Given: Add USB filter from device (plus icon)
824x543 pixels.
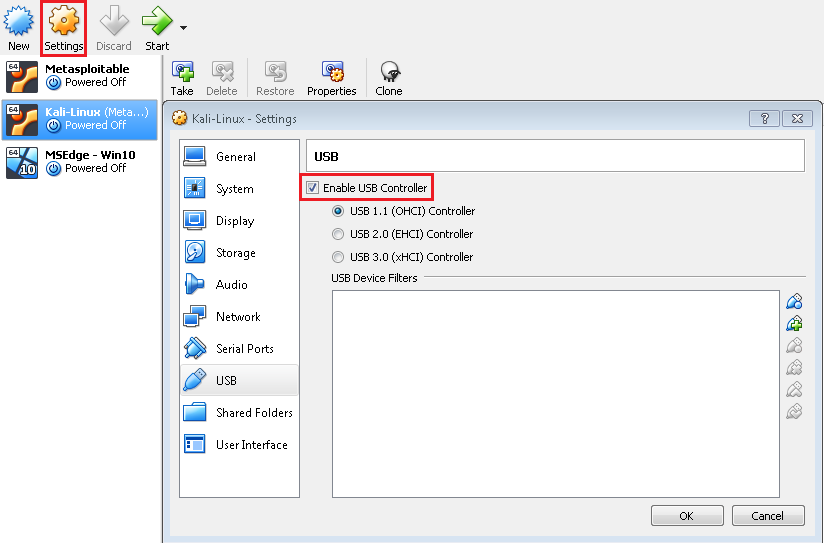Looking at the screenshot, I should point(794,323).
